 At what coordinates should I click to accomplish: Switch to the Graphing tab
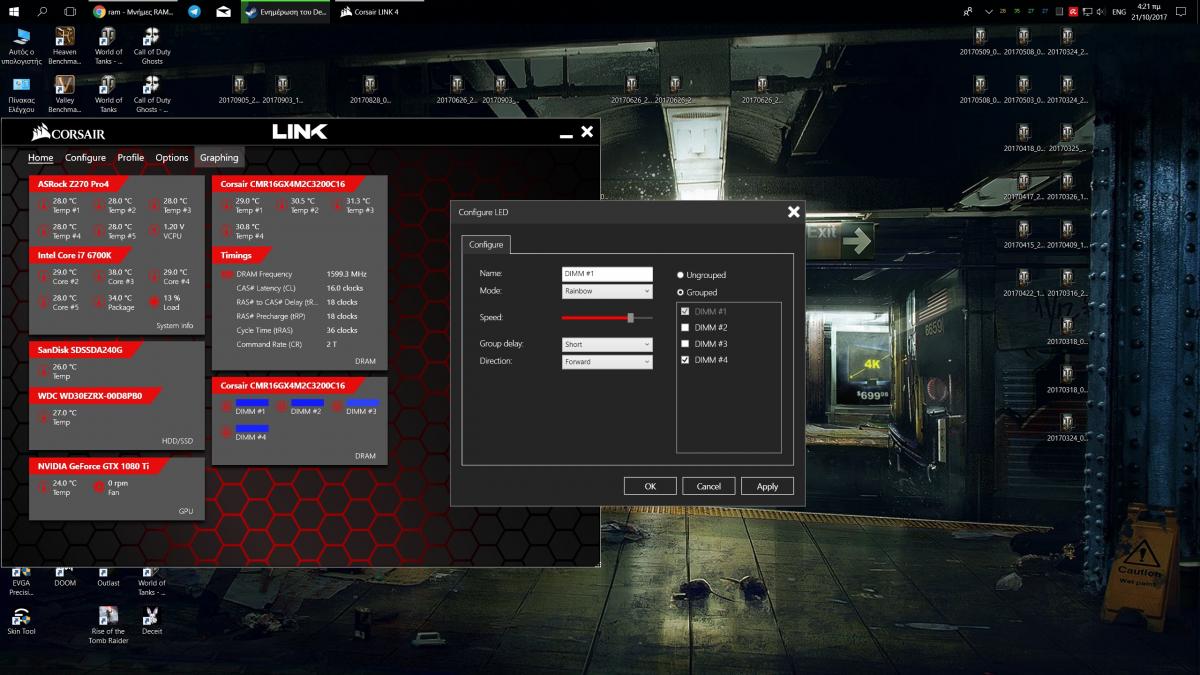coord(219,158)
